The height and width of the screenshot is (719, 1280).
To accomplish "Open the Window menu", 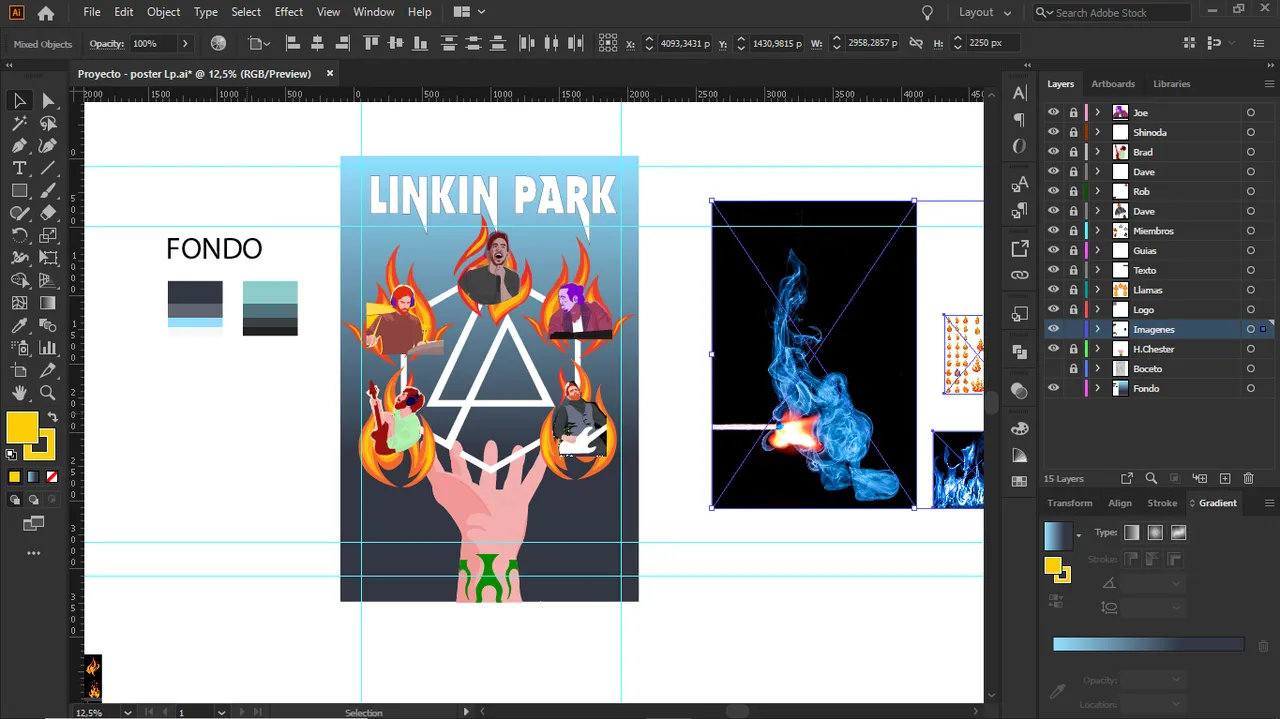I will click(374, 12).
